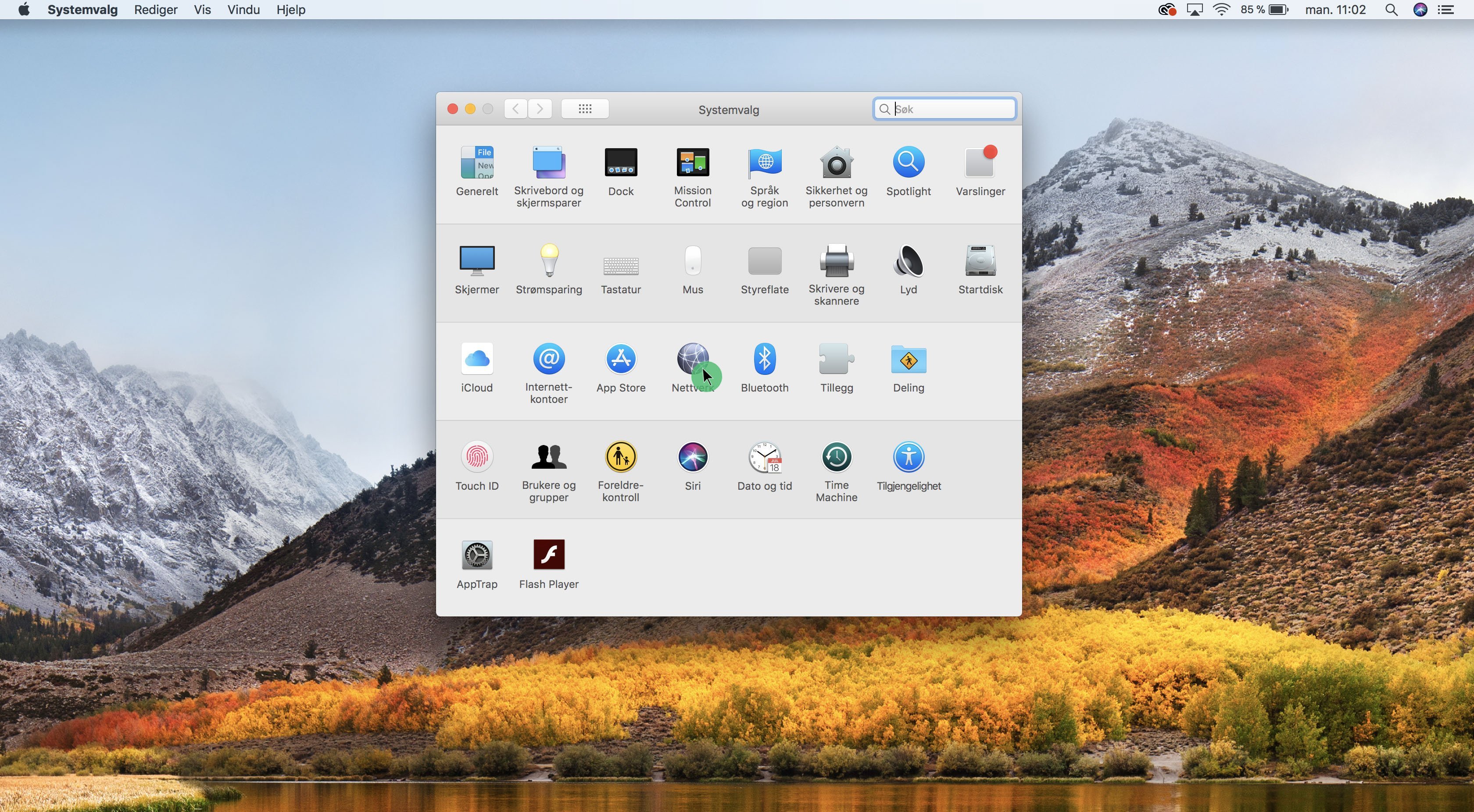1474x812 pixels.
Task: Click the battery status indicator
Action: tap(1265, 10)
